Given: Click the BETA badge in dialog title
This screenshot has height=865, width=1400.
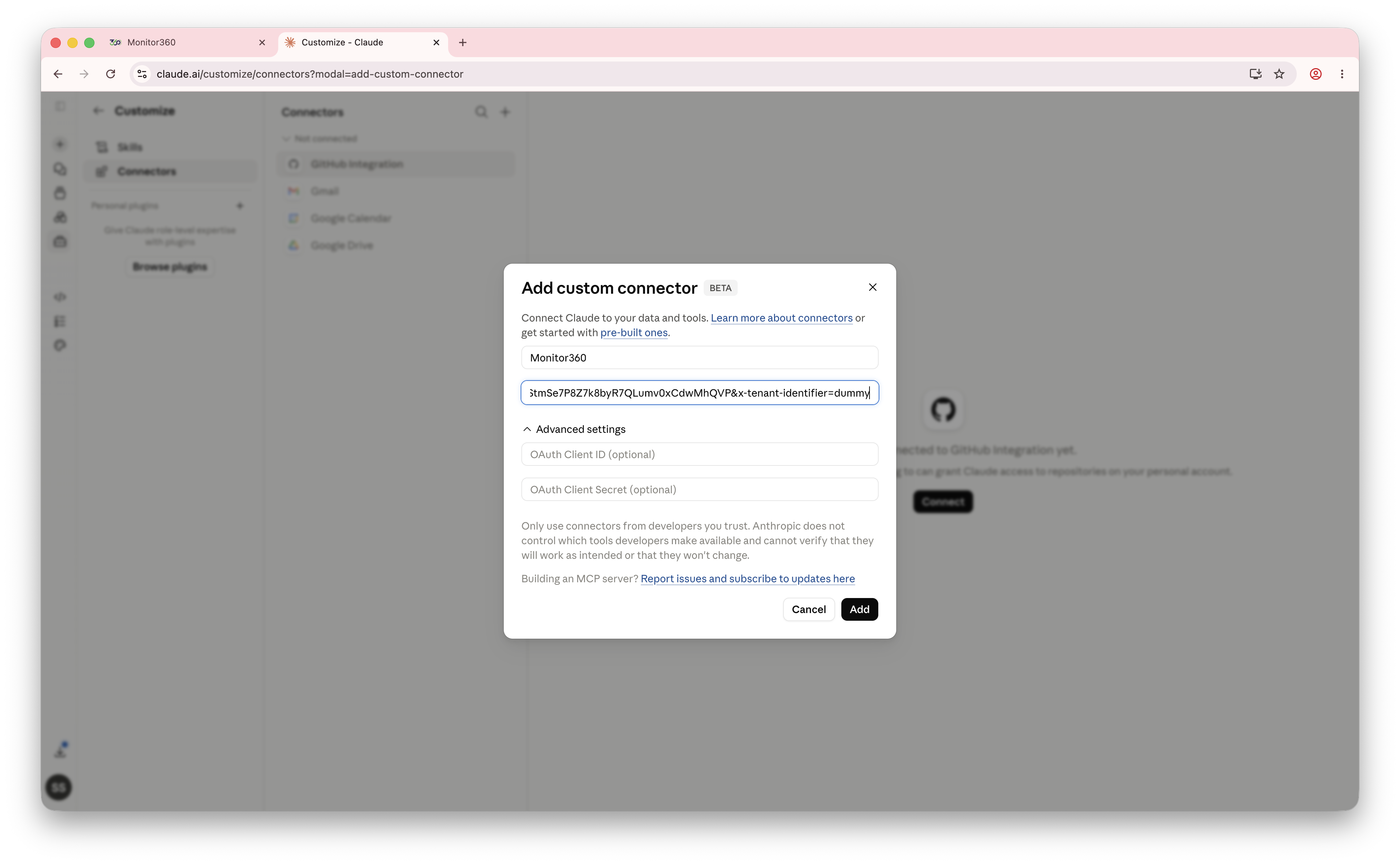Looking at the screenshot, I should (720, 288).
